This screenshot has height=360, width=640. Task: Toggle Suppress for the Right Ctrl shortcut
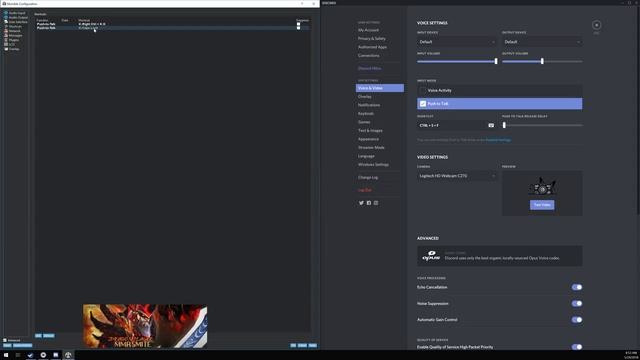click(298, 24)
